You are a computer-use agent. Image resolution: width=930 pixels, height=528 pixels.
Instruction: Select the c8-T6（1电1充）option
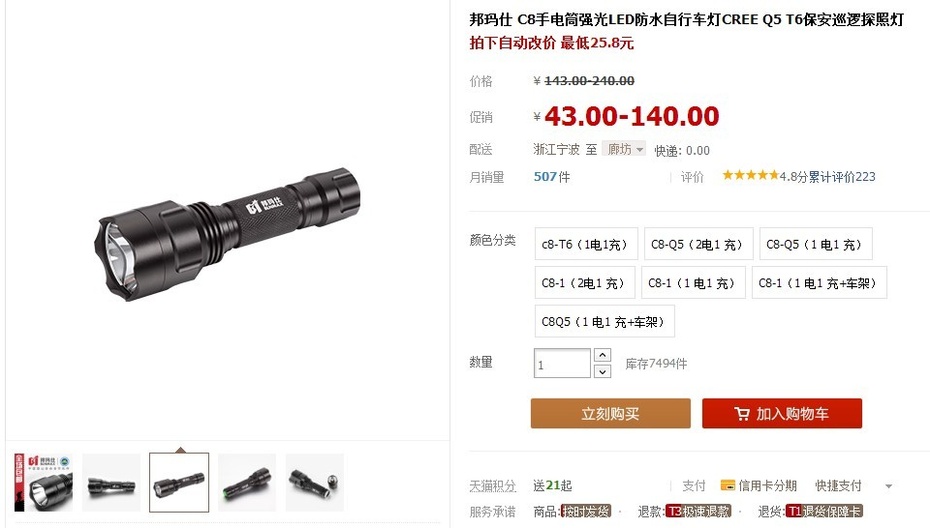point(586,244)
